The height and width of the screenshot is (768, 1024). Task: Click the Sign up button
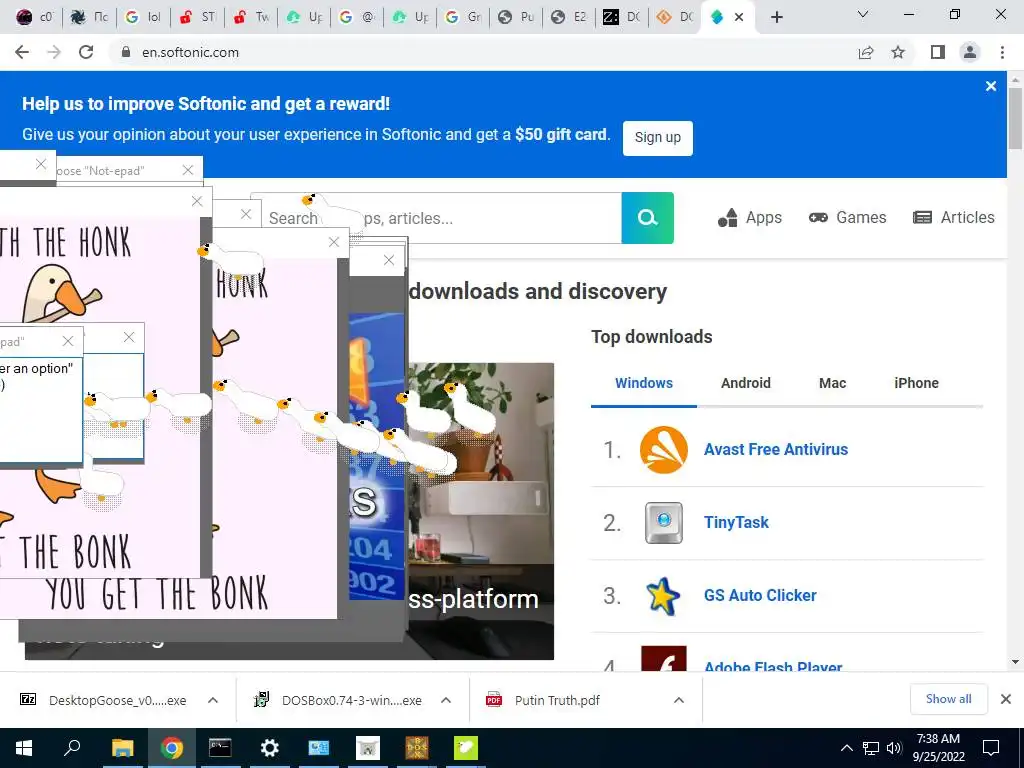click(658, 138)
